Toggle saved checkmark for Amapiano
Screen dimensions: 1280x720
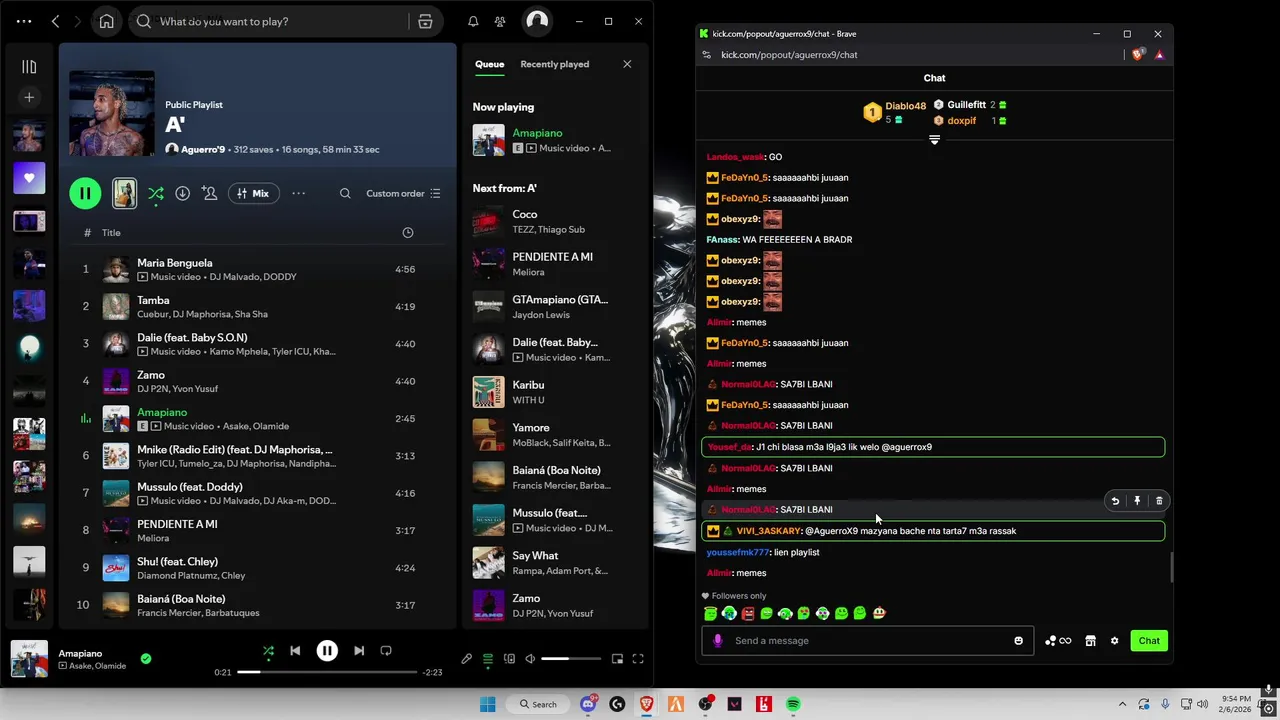pyautogui.click(x=146, y=659)
